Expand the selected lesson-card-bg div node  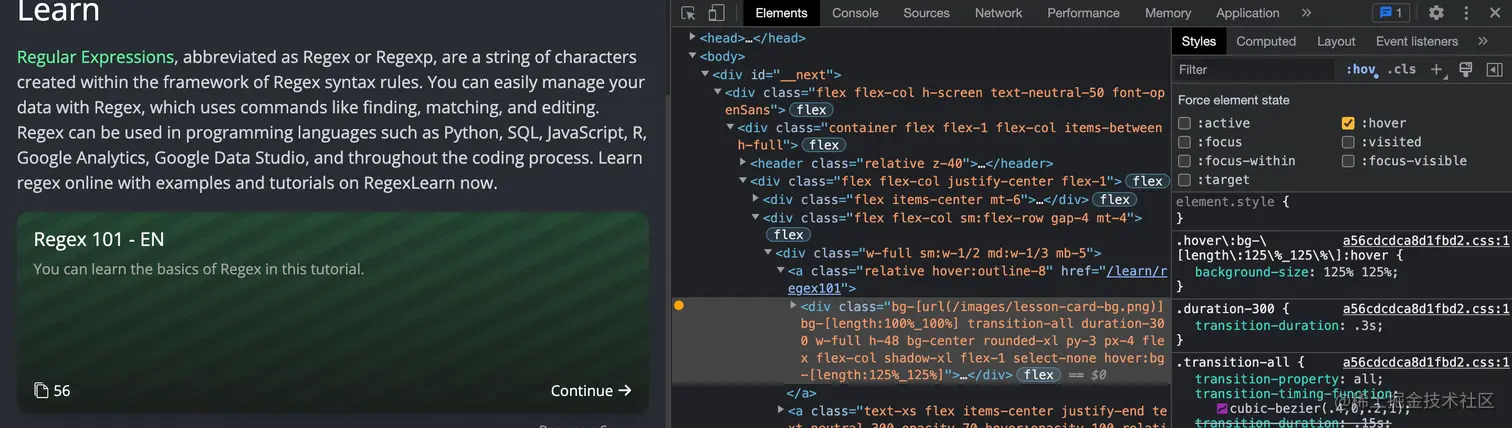pyautogui.click(x=794, y=305)
